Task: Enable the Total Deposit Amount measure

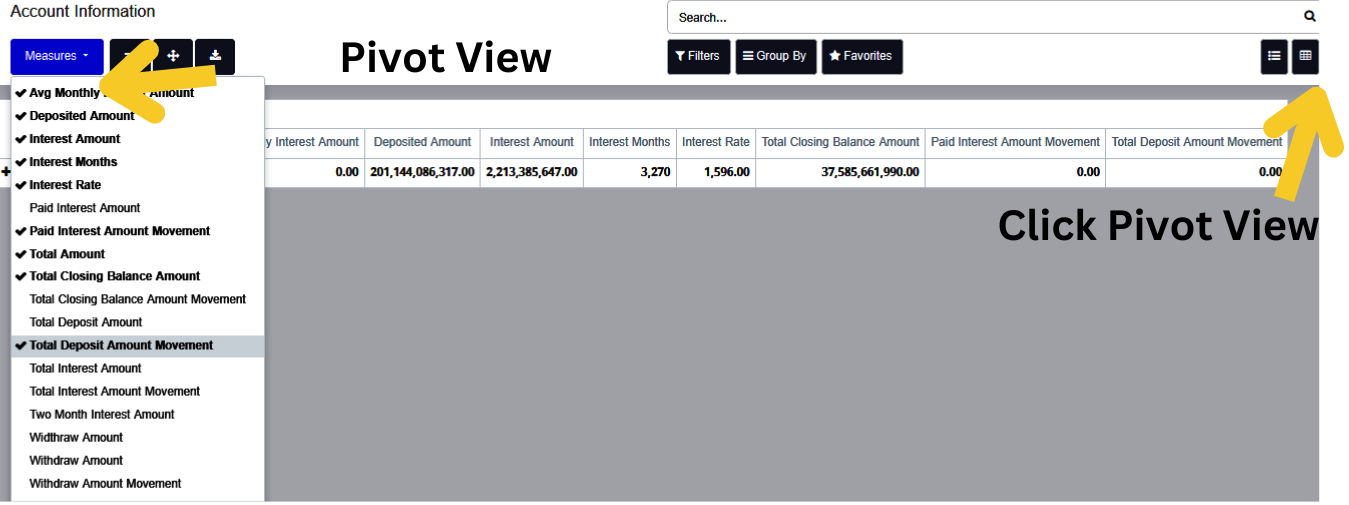Action: tap(138, 322)
